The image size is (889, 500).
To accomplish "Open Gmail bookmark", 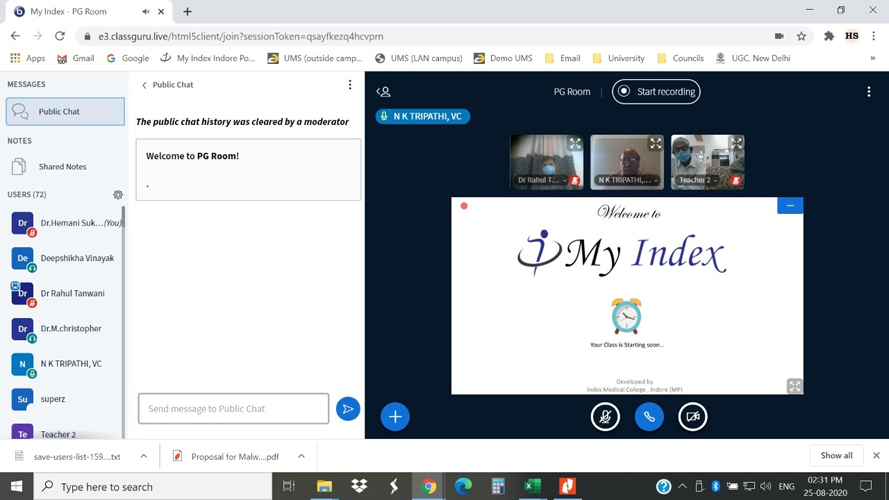I will click(76, 58).
